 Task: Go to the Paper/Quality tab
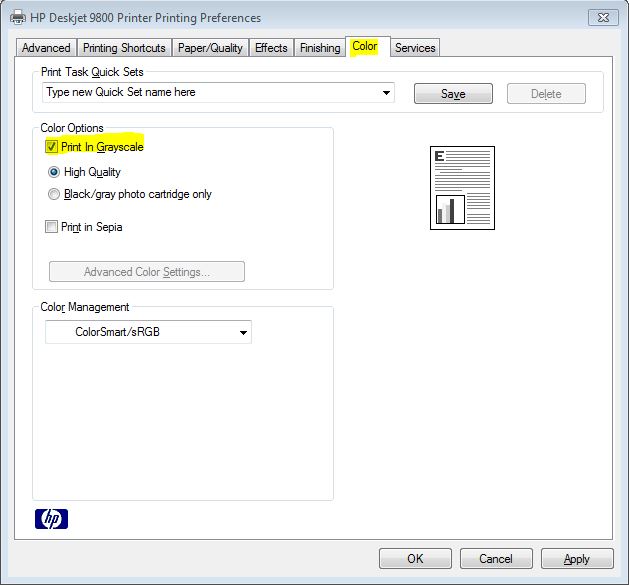(x=210, y=48)
